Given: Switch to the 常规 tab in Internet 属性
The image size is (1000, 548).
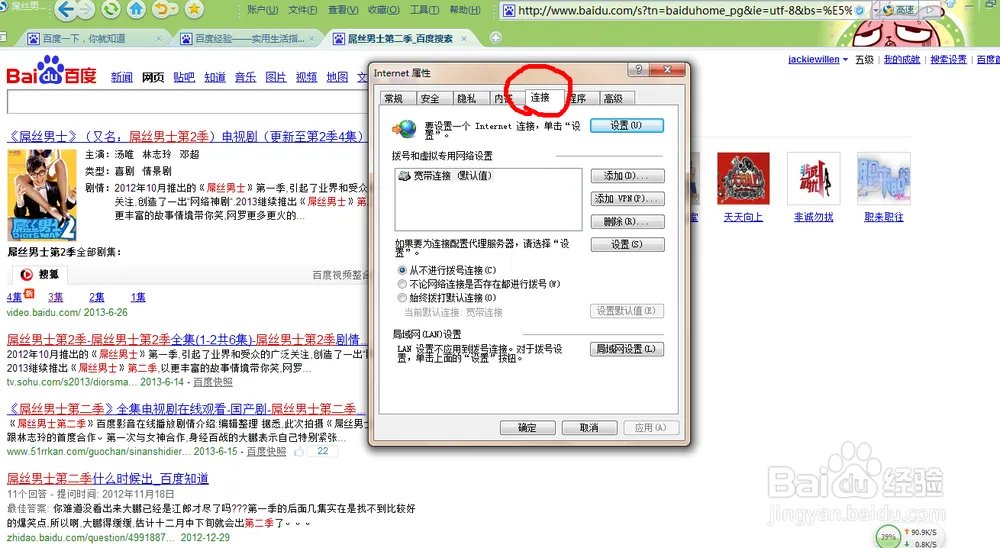Looking at the screenshot, I should point(394,98).
